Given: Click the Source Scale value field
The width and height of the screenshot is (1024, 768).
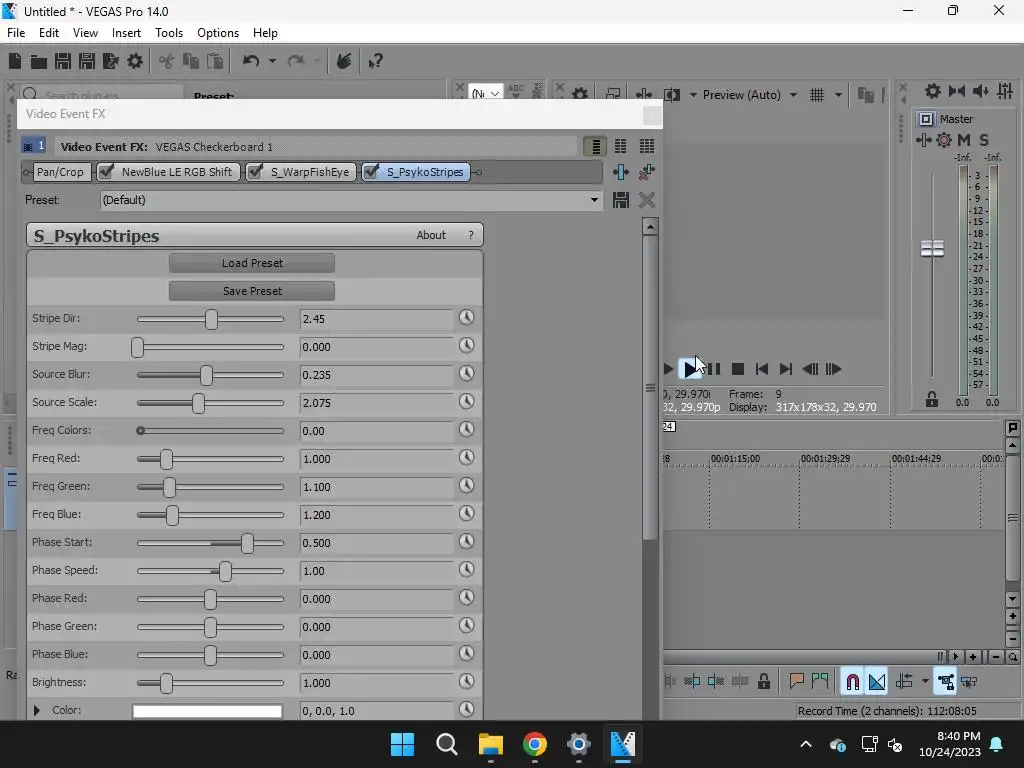Looking at the screenshot, I should [376, 403].
